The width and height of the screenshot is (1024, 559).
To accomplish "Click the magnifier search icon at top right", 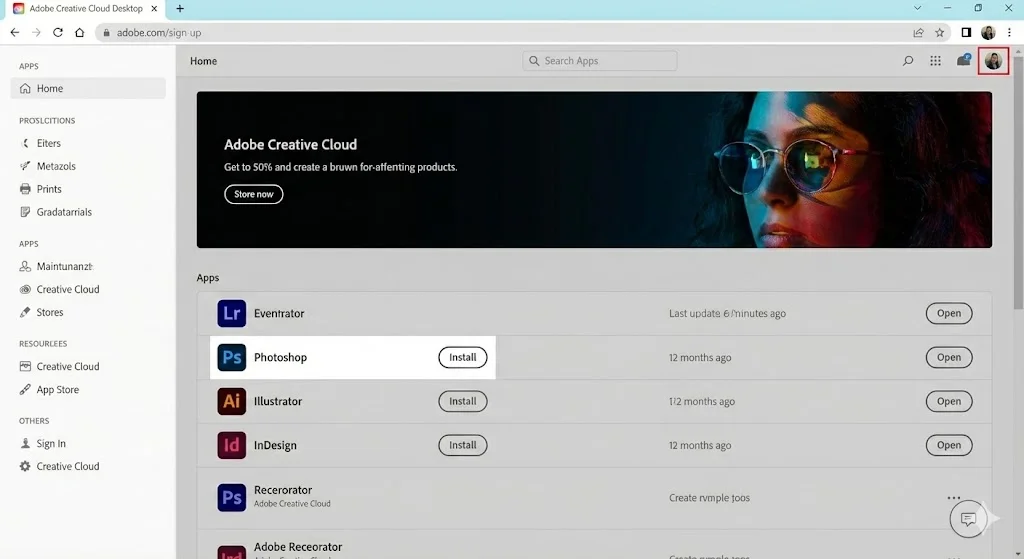I will [x=908, y=61].
